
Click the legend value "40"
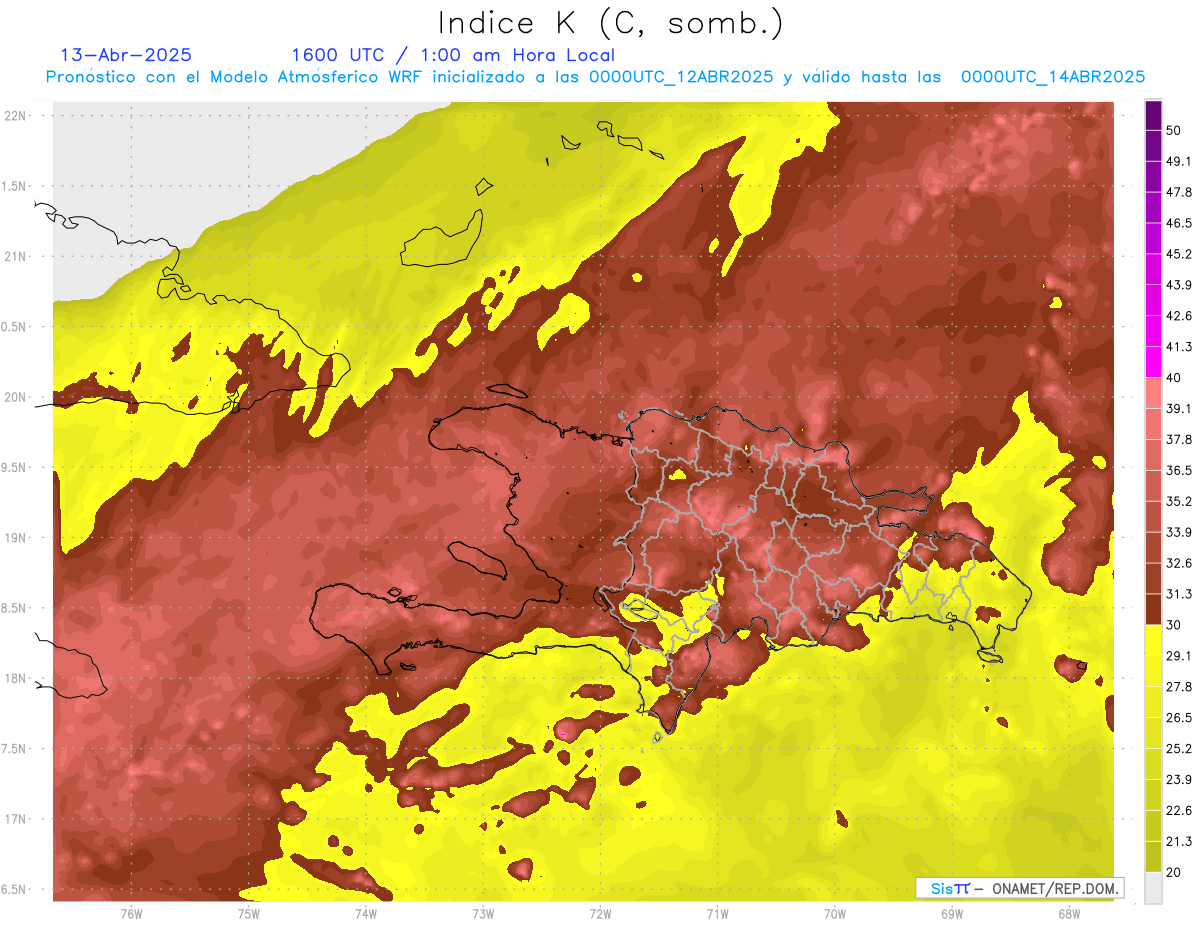pos(1175,378)
